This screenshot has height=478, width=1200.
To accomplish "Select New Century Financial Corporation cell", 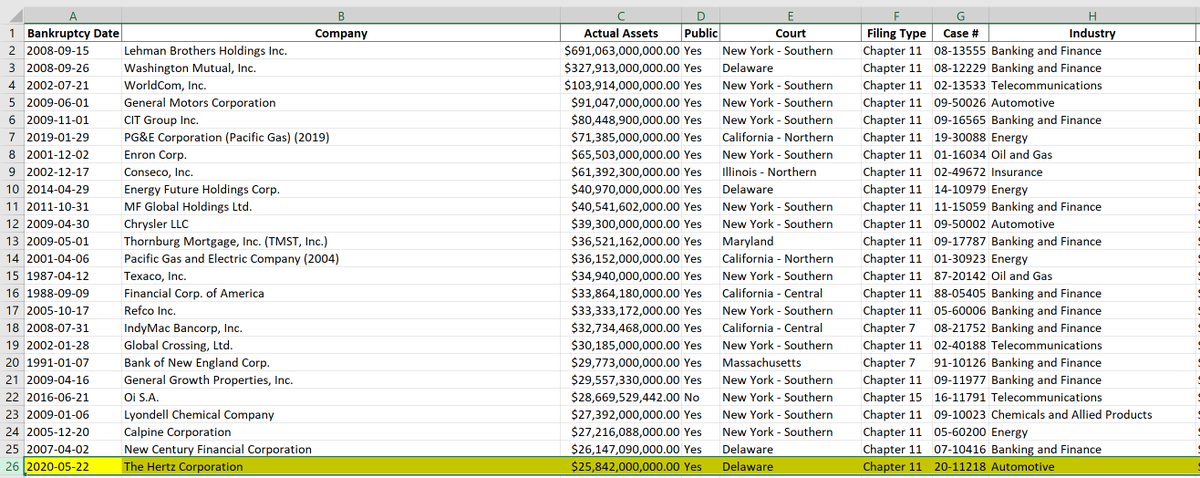I will 341,449.
